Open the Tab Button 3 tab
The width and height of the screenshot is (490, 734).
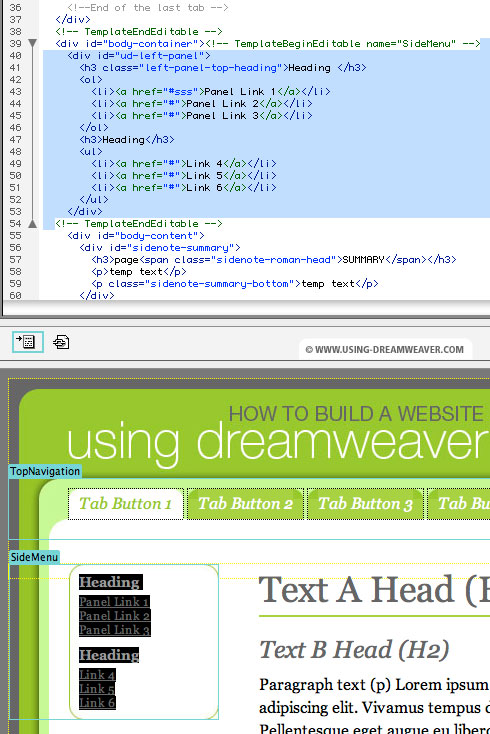point(366,504)
